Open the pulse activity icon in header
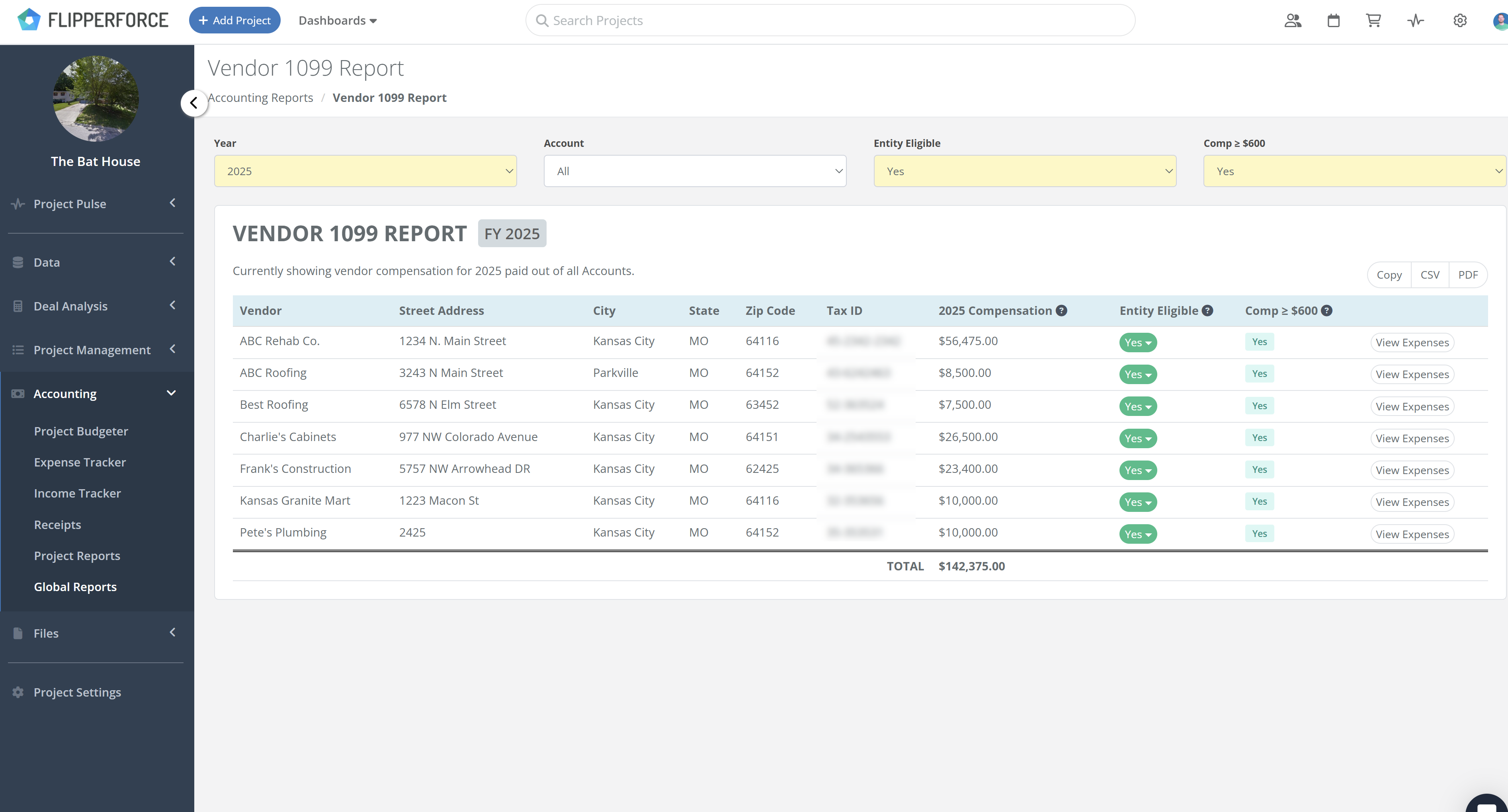The image size is (1508, 812). [1416, 21]
